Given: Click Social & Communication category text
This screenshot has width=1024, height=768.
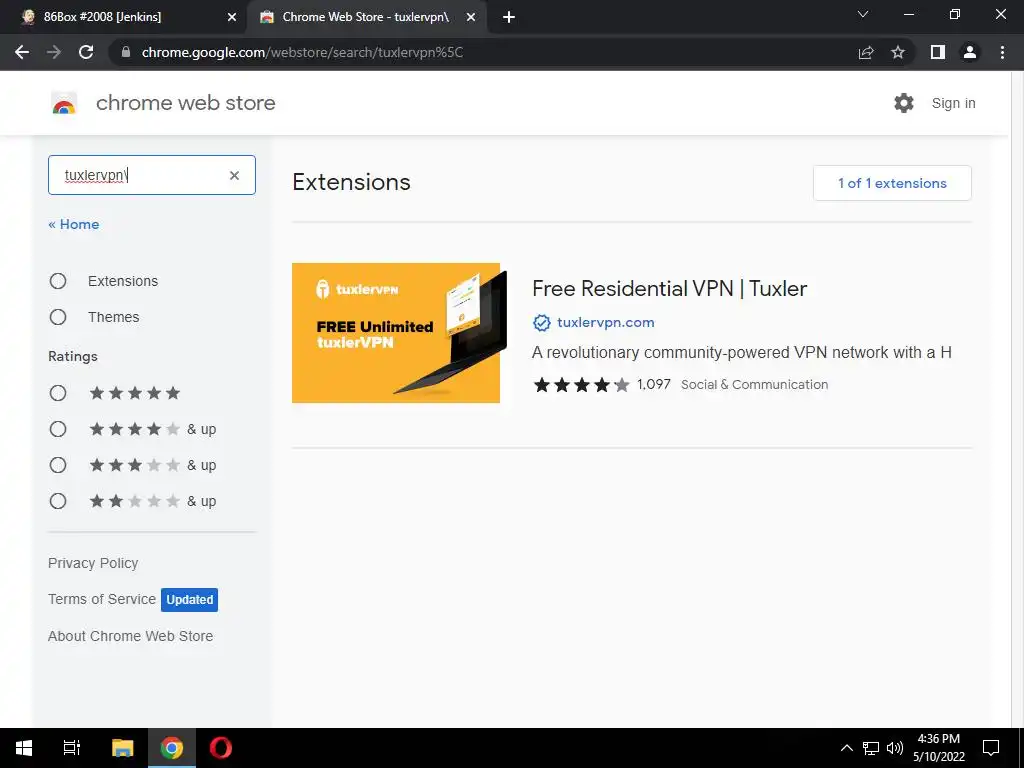Looking at the screenshot, I should (x=754, y=385).
